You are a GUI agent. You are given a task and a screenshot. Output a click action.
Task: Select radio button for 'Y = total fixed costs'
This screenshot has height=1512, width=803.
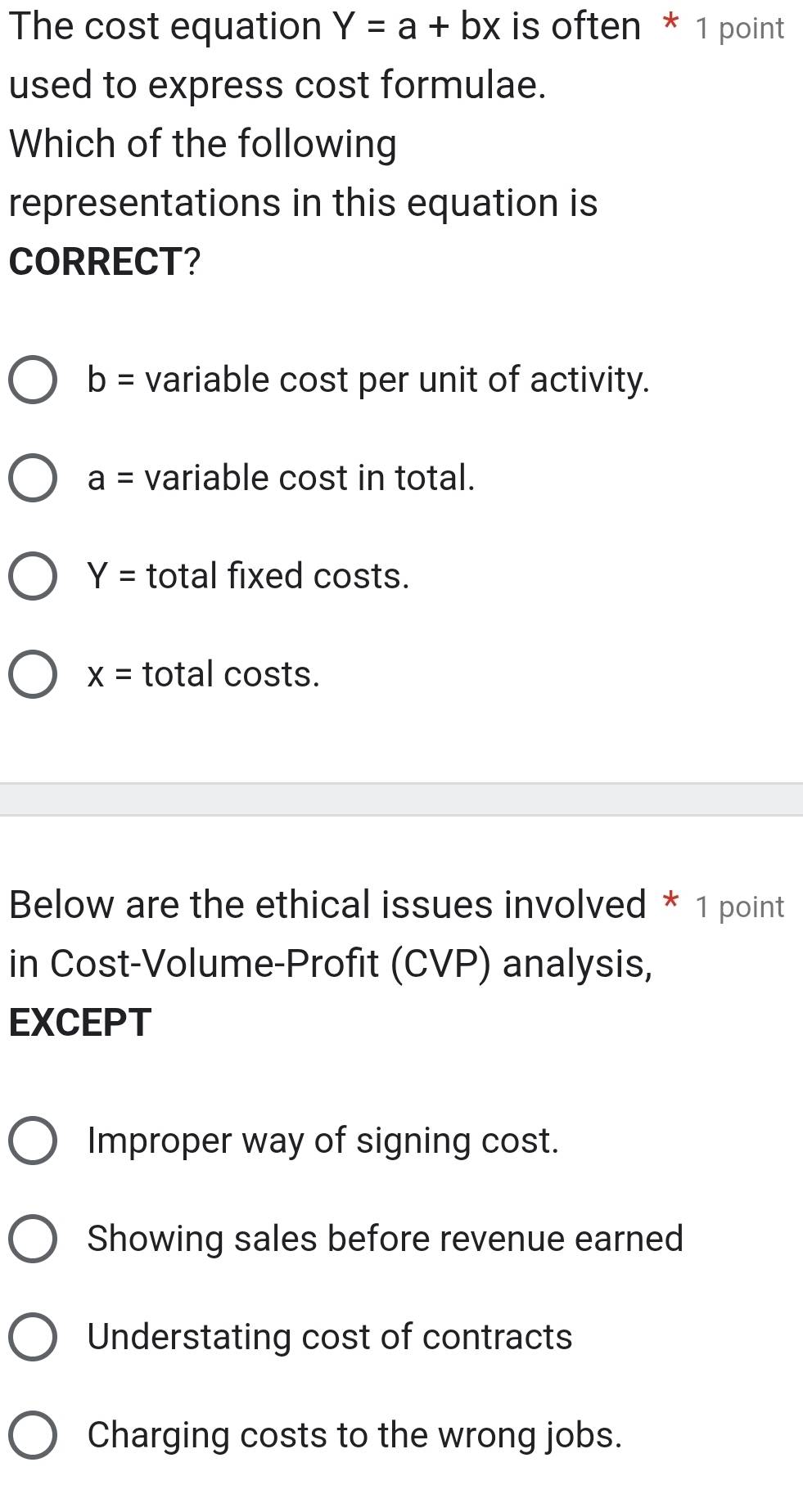coord(33,577)
